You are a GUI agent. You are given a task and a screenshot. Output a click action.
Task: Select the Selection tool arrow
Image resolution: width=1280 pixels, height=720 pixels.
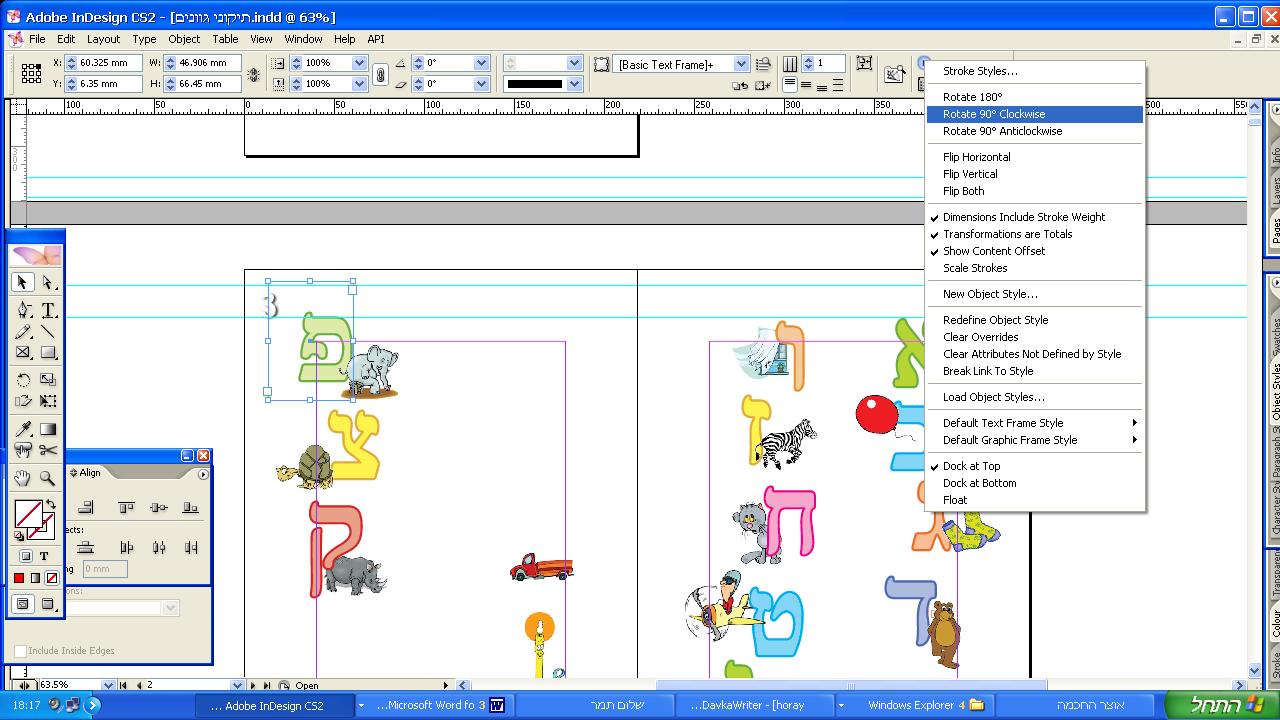(22, 283)
